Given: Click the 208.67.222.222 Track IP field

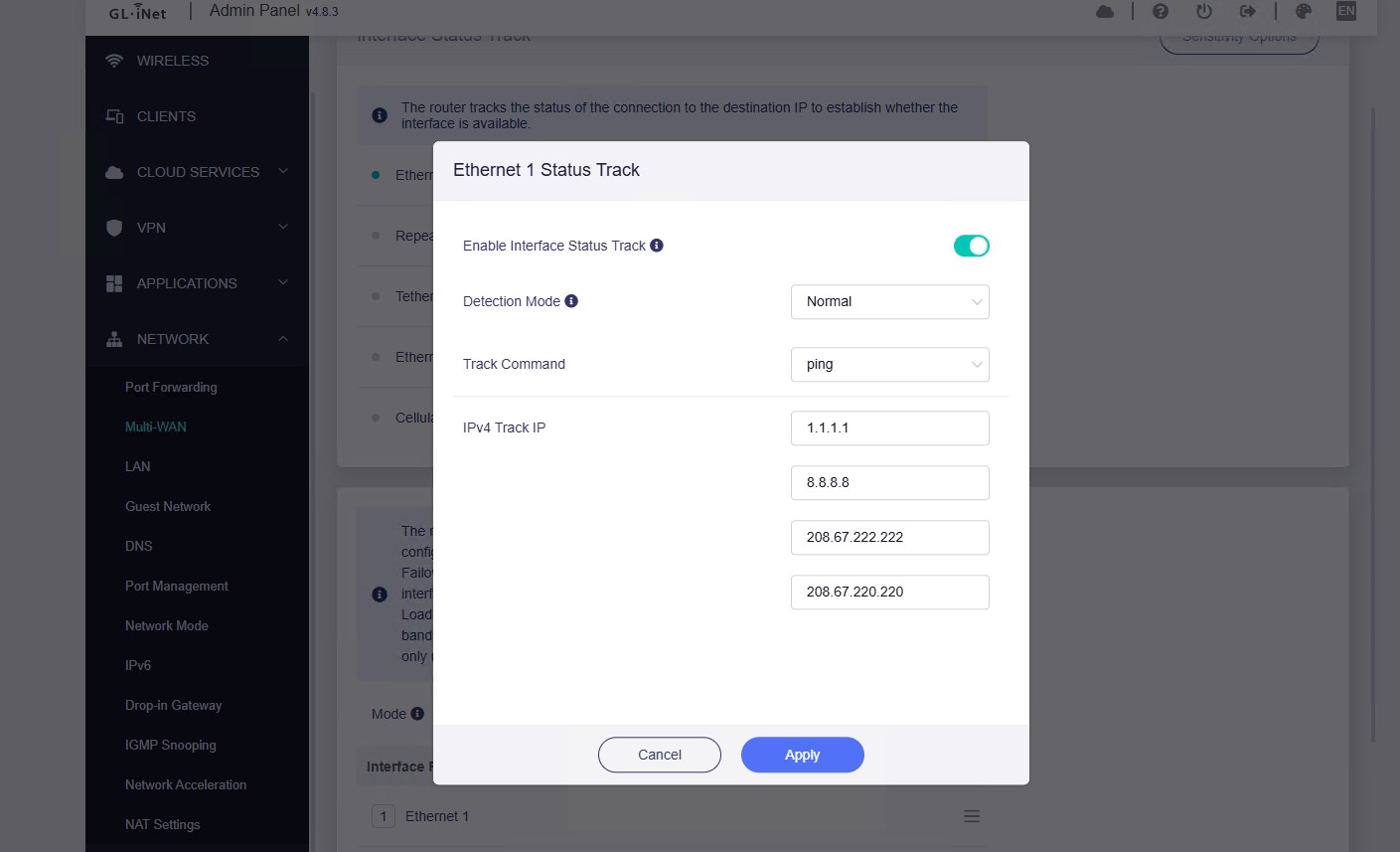Looking at the screenshot, I should pyautogui.click(x=889, y=538).
